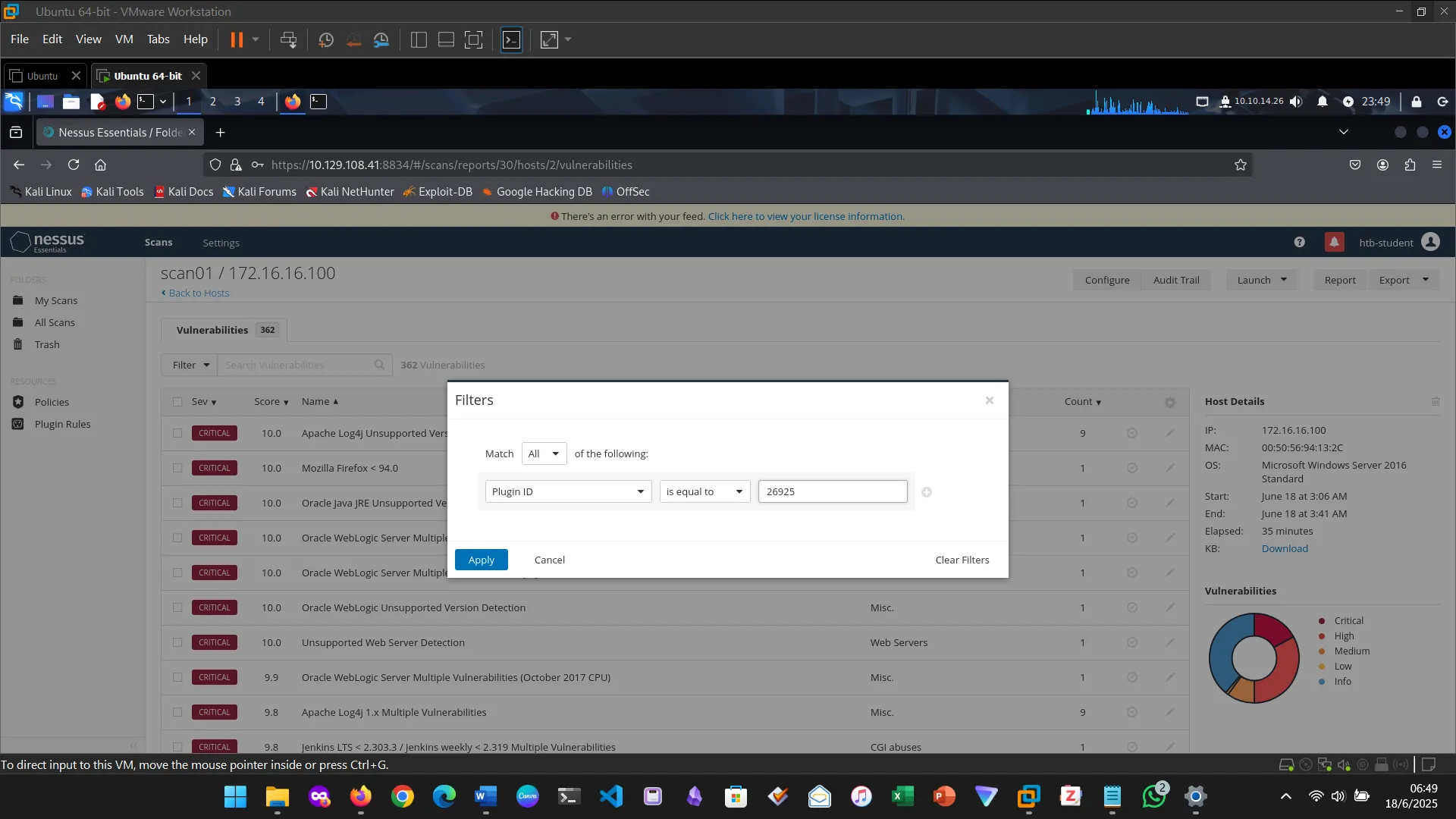Click the Clear Filters link
The width and height of the screenshot is (1456, 819).
point(962,560)
